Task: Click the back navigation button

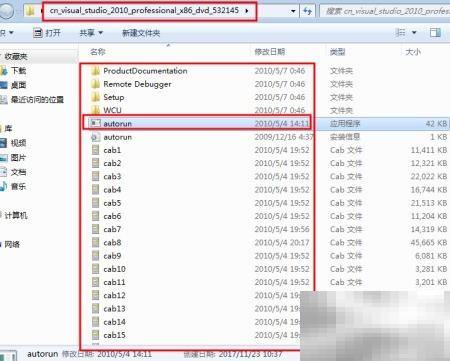Action: pyautogui.click(x=6, y=11)
